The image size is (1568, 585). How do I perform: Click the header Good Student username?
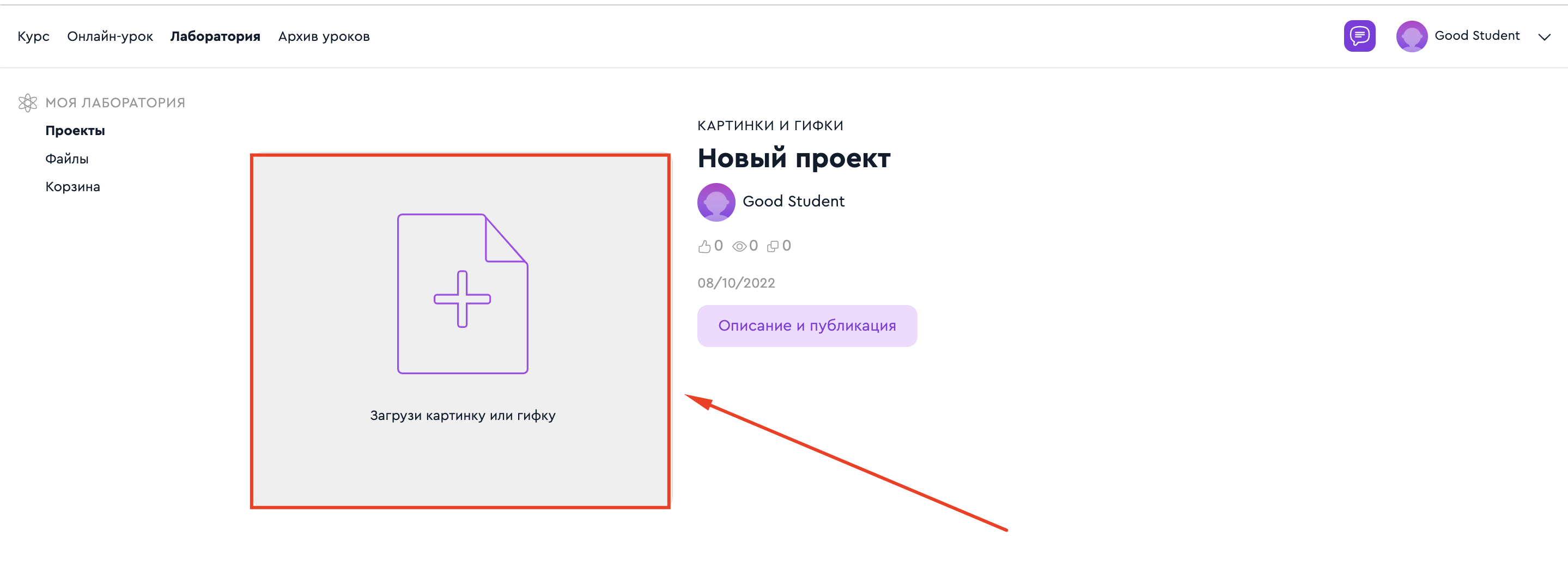[x=1476, y=36]
